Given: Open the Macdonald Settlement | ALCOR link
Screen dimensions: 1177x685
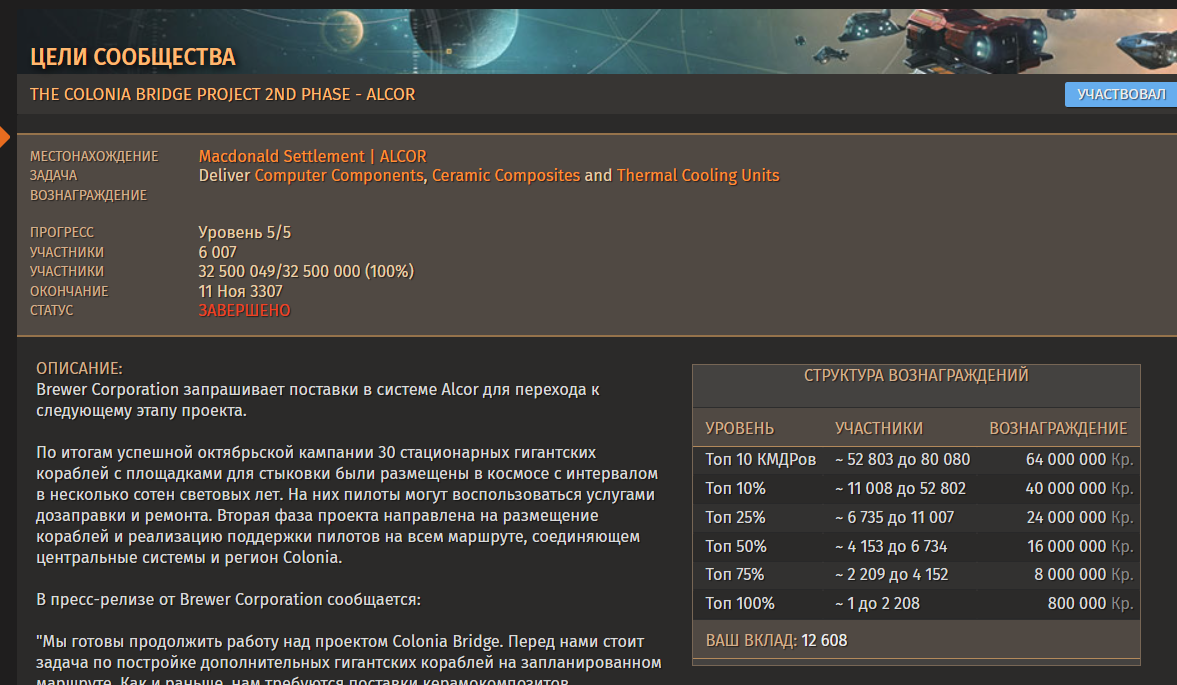Looking at the screenshot, I should [312, 156].
